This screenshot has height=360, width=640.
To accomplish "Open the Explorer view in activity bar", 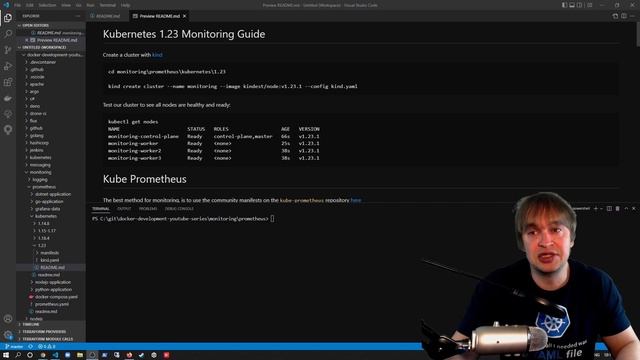I will 8,18.
